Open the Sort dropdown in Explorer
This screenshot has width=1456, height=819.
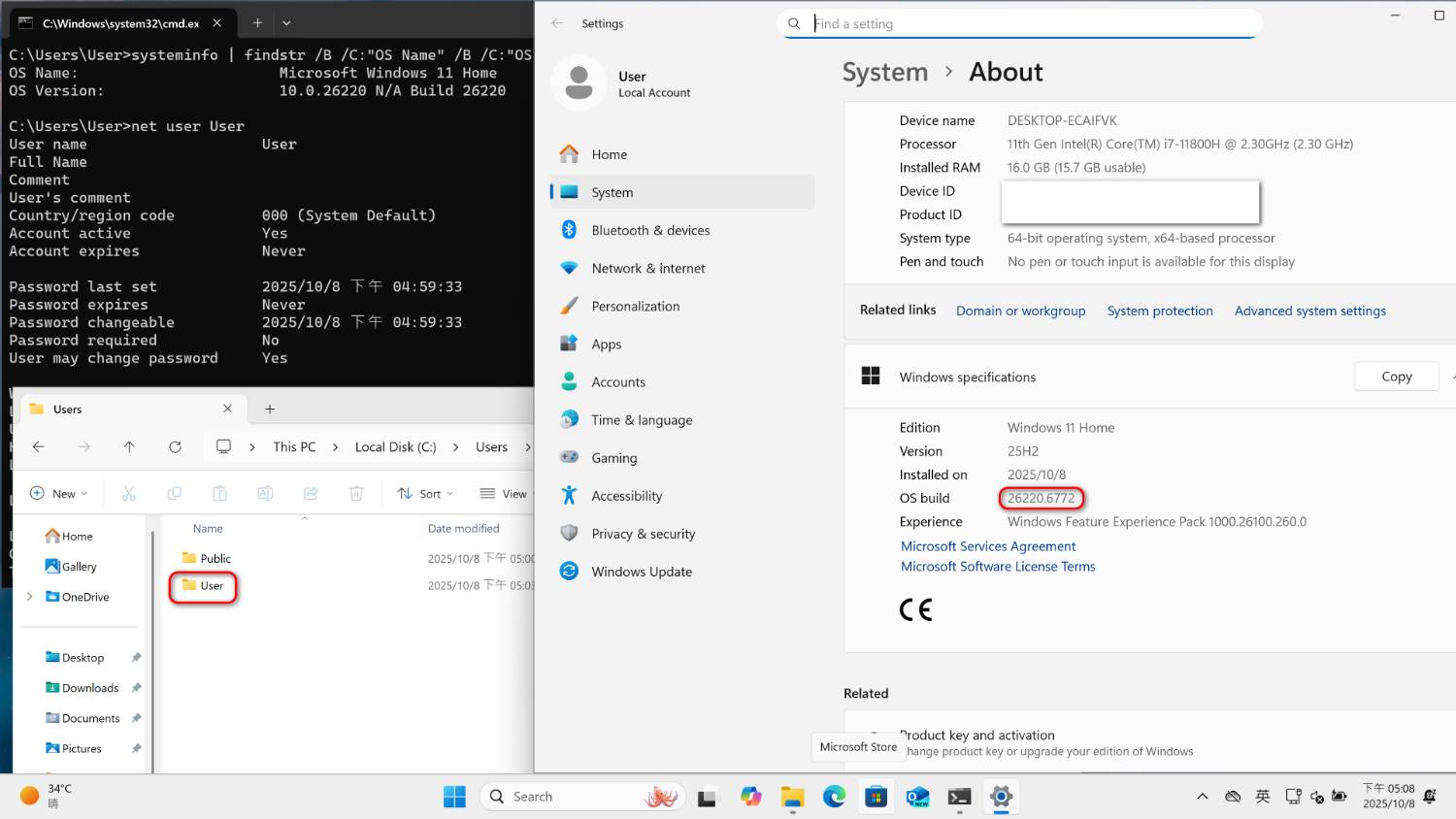click(425, 494)
